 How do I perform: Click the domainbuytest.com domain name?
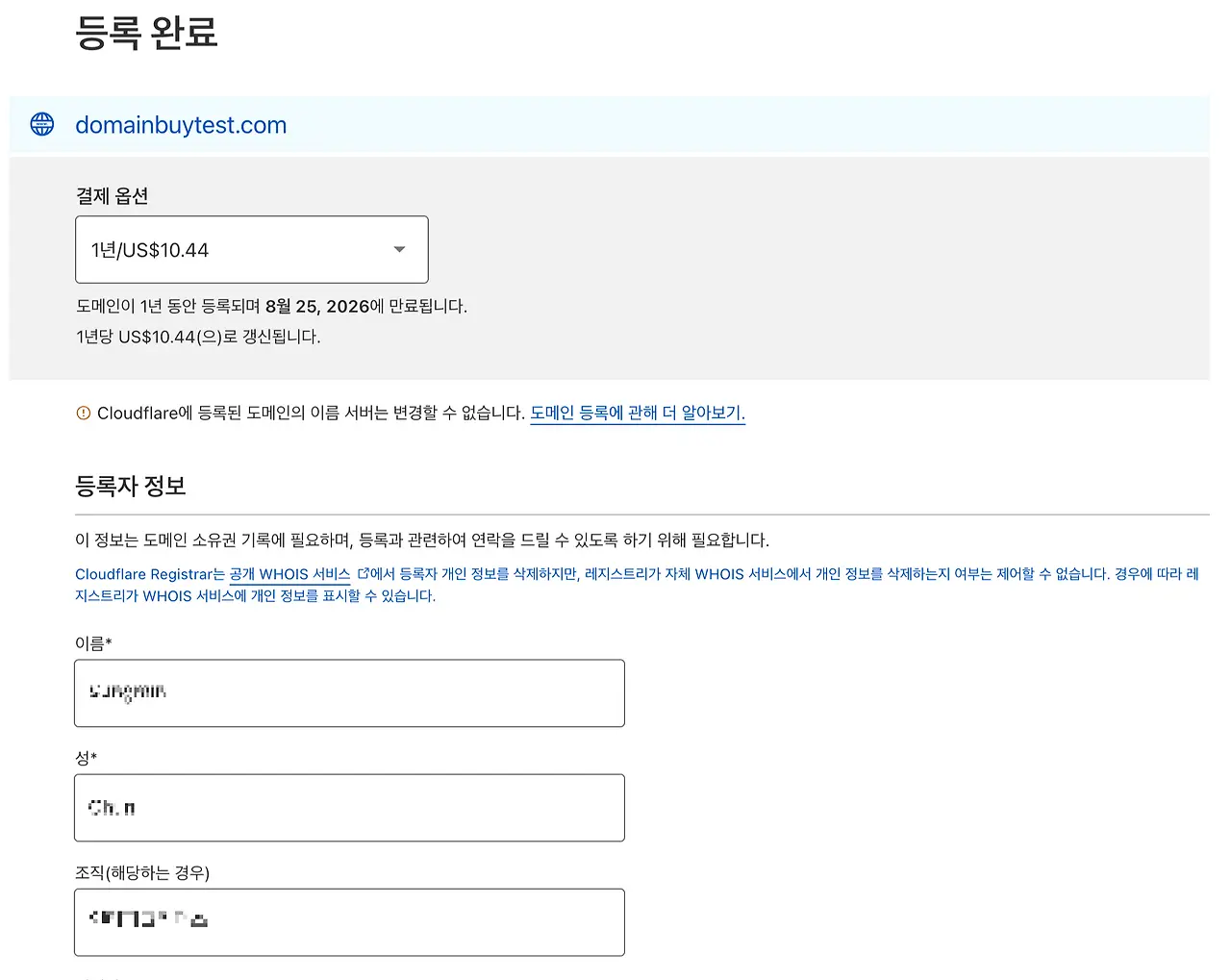click(x=181, y=124)
